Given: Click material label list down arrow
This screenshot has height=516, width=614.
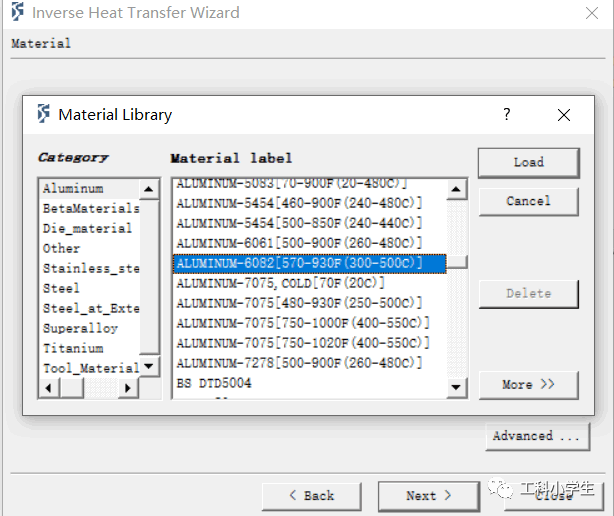Looking at the screenshot, I should click(x=456, y=387).
